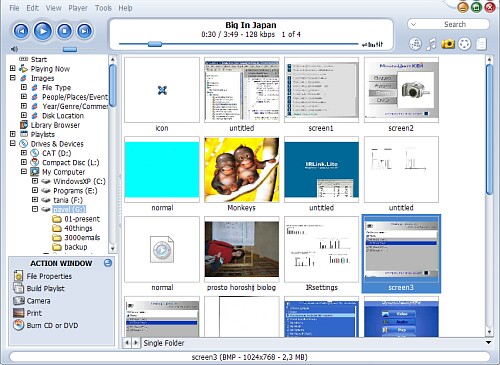Click the track position slider thumb
The image size is (500, 365).
(x=155, y=44)
